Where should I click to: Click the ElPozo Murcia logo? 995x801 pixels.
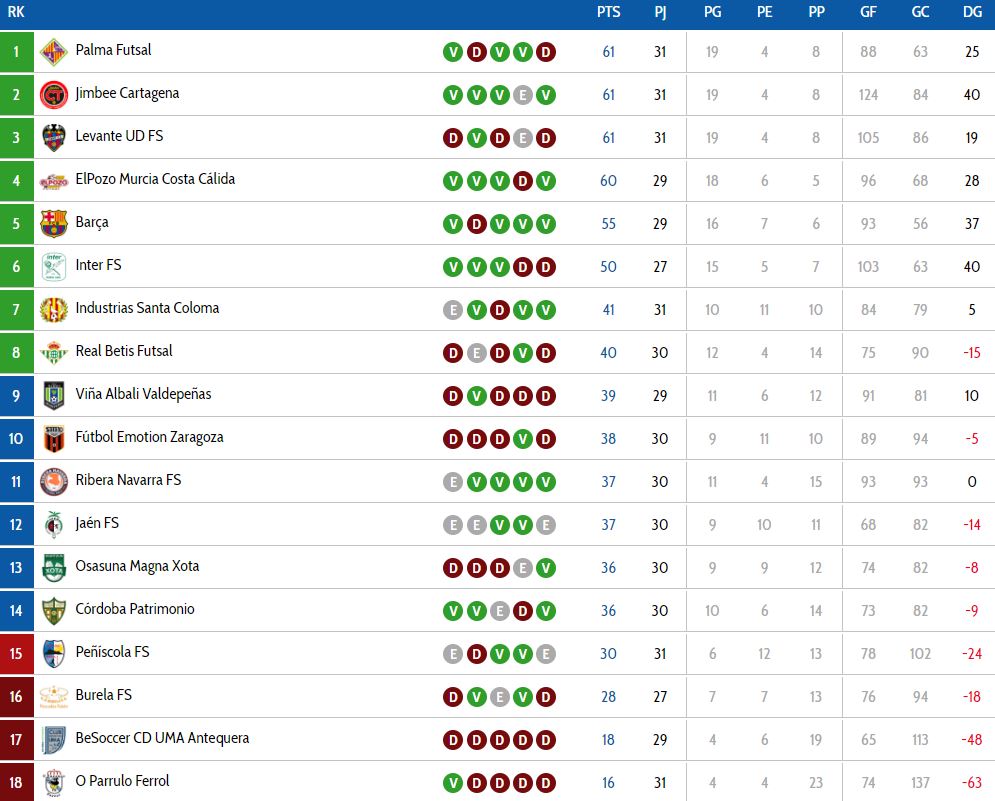pos(54,181)
